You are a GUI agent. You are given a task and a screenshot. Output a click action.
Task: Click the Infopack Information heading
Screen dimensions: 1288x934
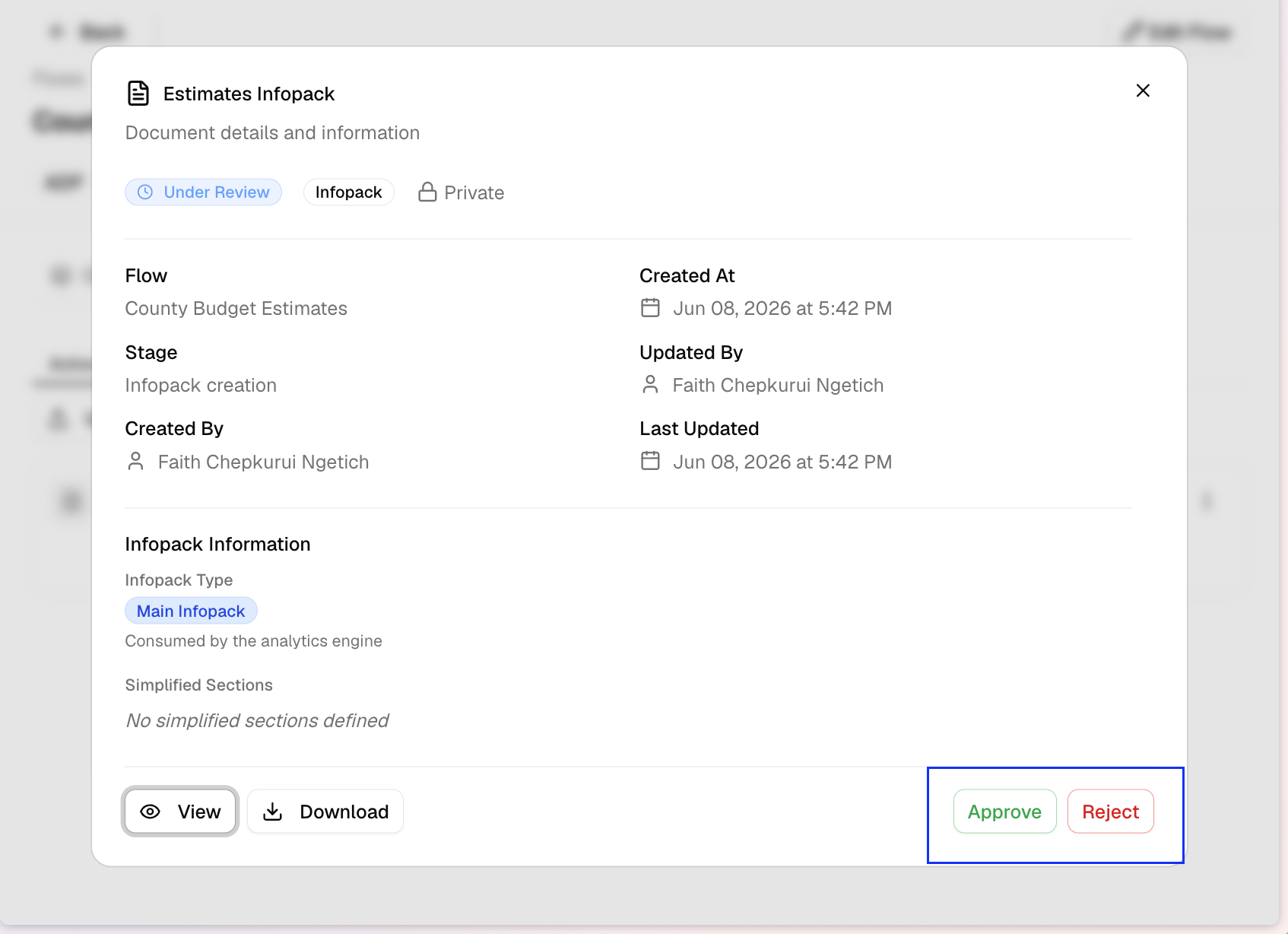click(217, 544)
